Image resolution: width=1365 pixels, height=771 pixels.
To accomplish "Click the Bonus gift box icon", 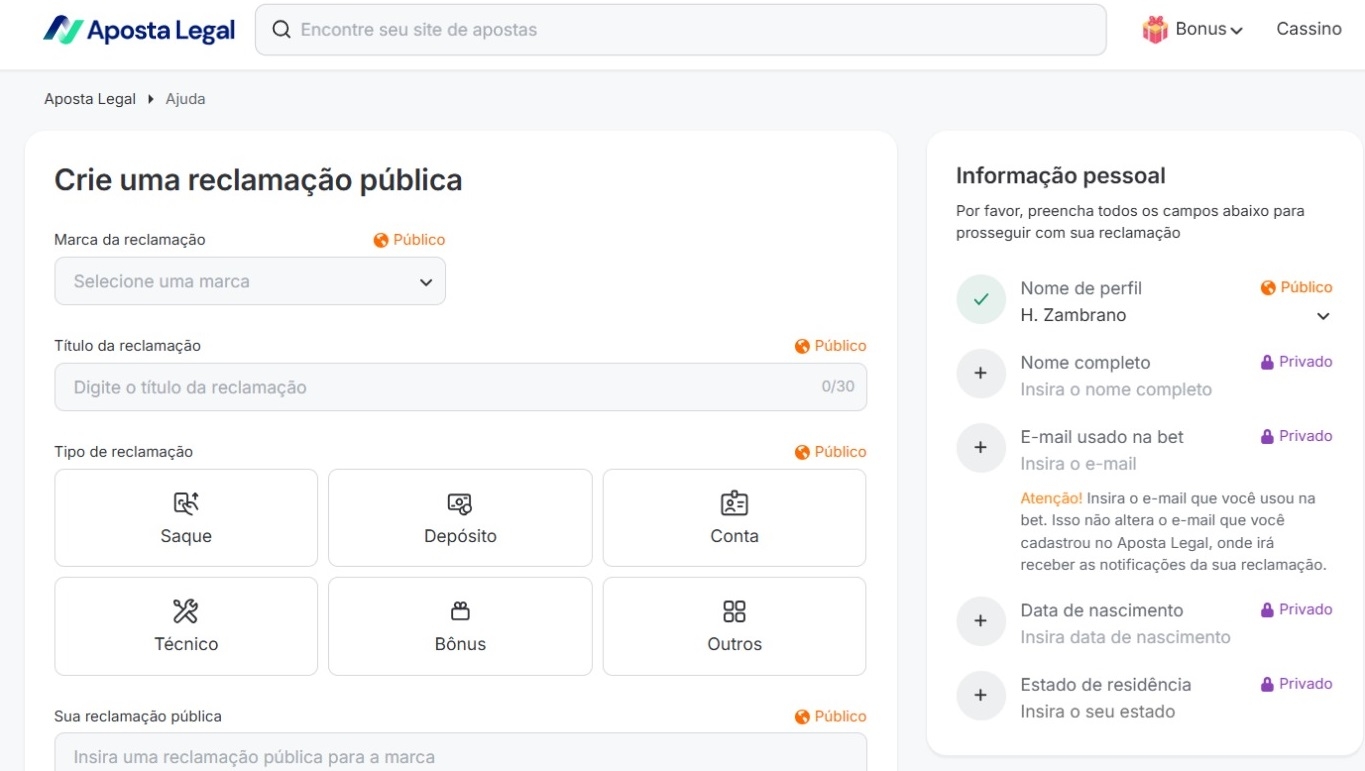I will click(x=1155, y=30).
